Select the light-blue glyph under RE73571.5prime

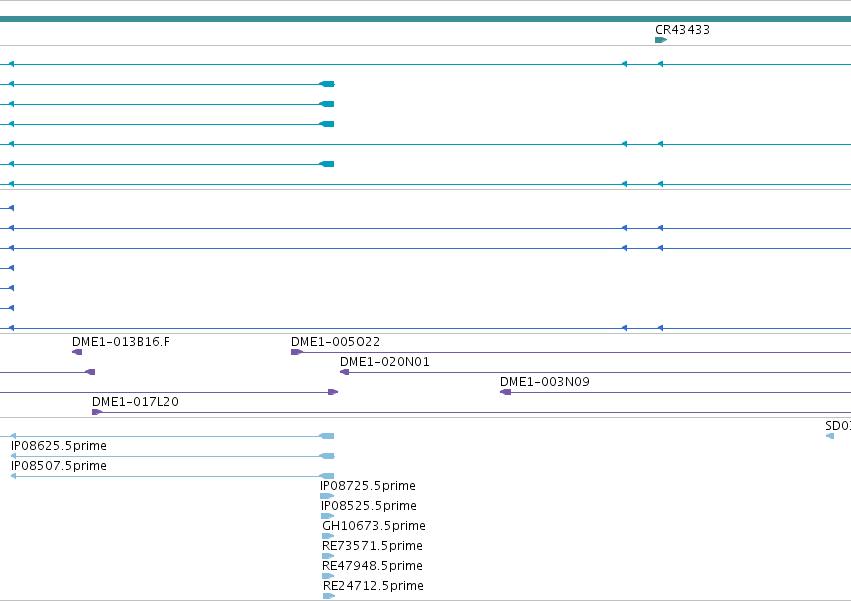pyautogui.click(x=328, y=556)
